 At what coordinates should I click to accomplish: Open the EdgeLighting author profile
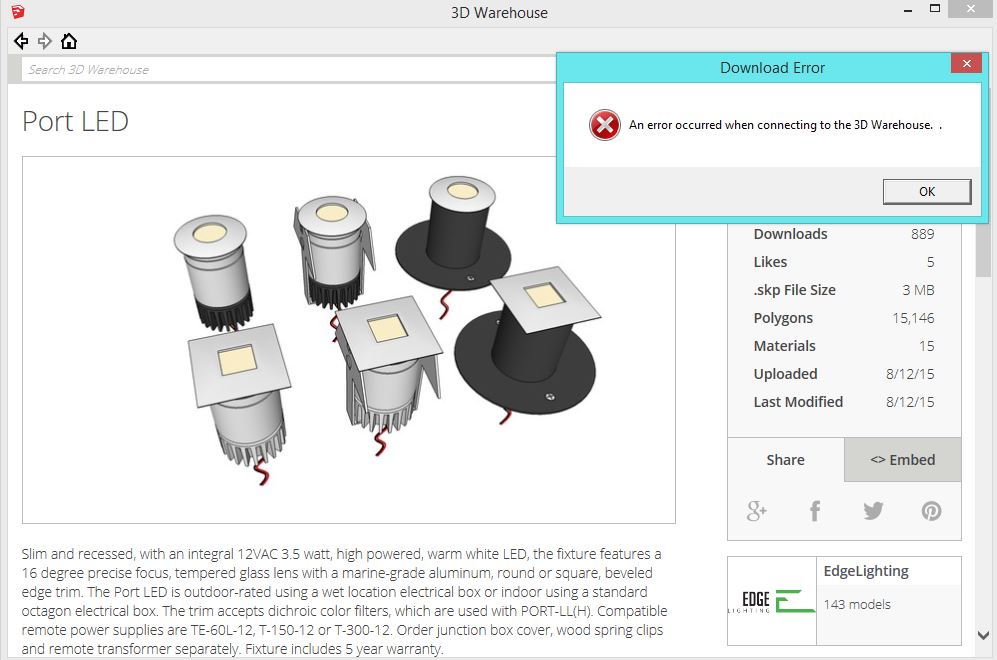coord(866,571)
